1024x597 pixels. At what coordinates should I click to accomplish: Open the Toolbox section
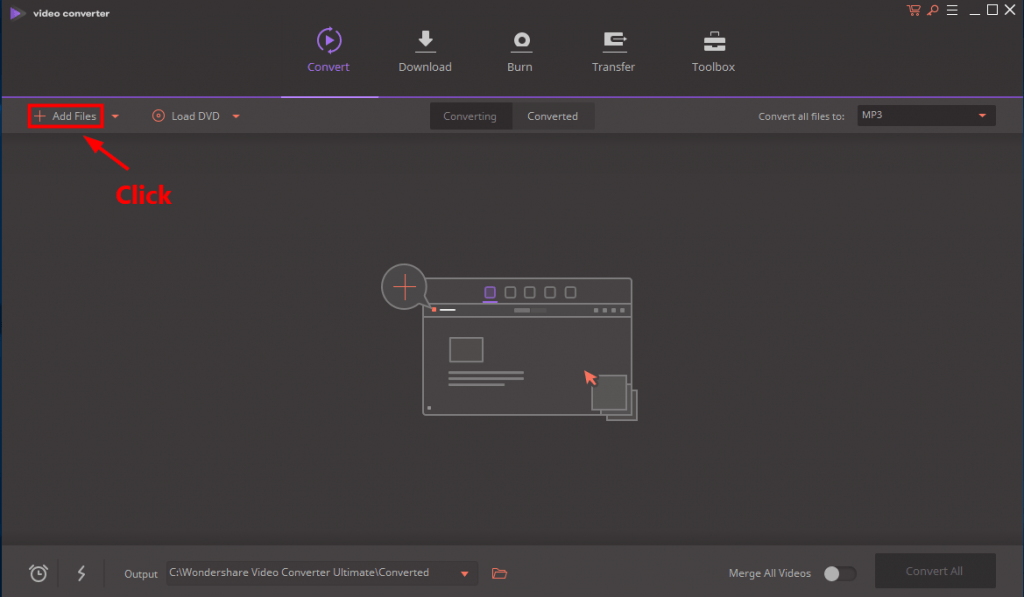click(713, 52)
